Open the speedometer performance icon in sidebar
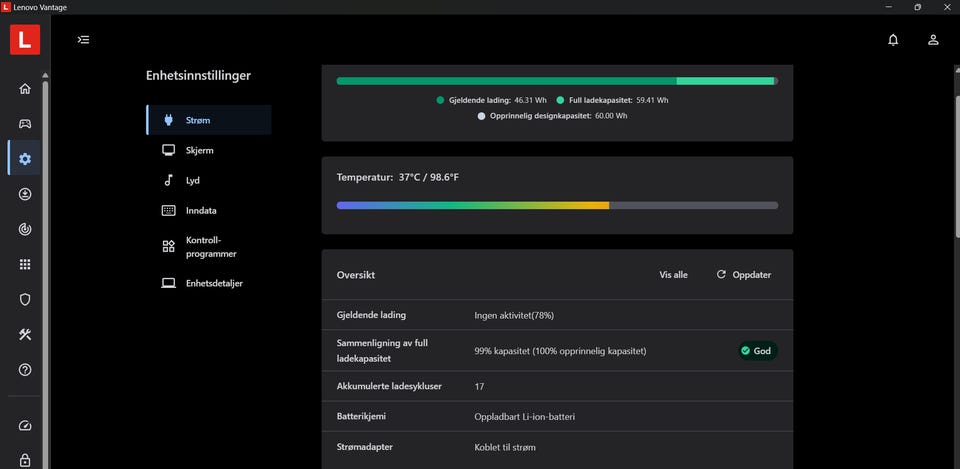This screenshot has height=469, width=960. click(24, 426)
